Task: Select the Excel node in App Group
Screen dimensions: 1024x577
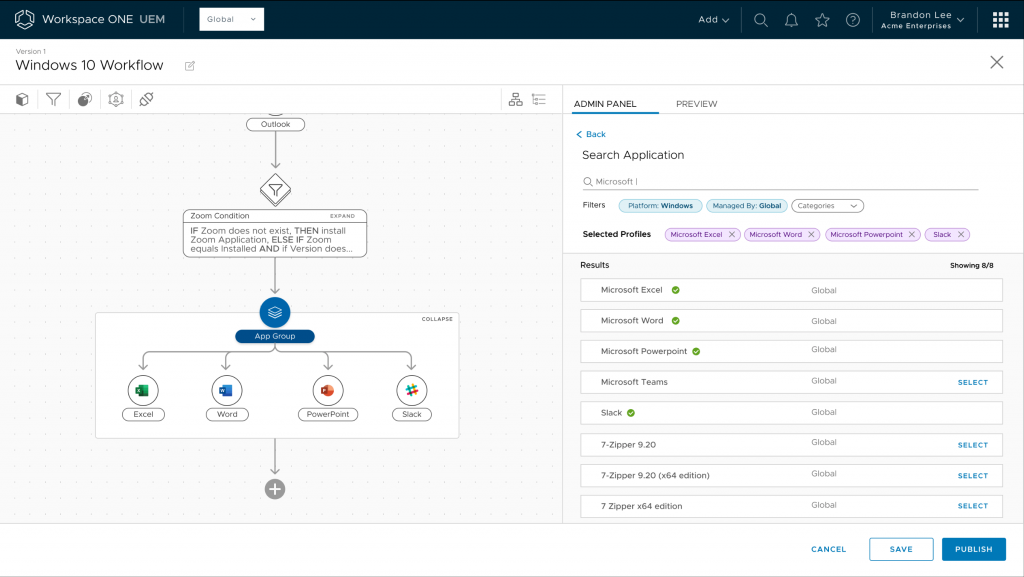Action: point(144,390)
